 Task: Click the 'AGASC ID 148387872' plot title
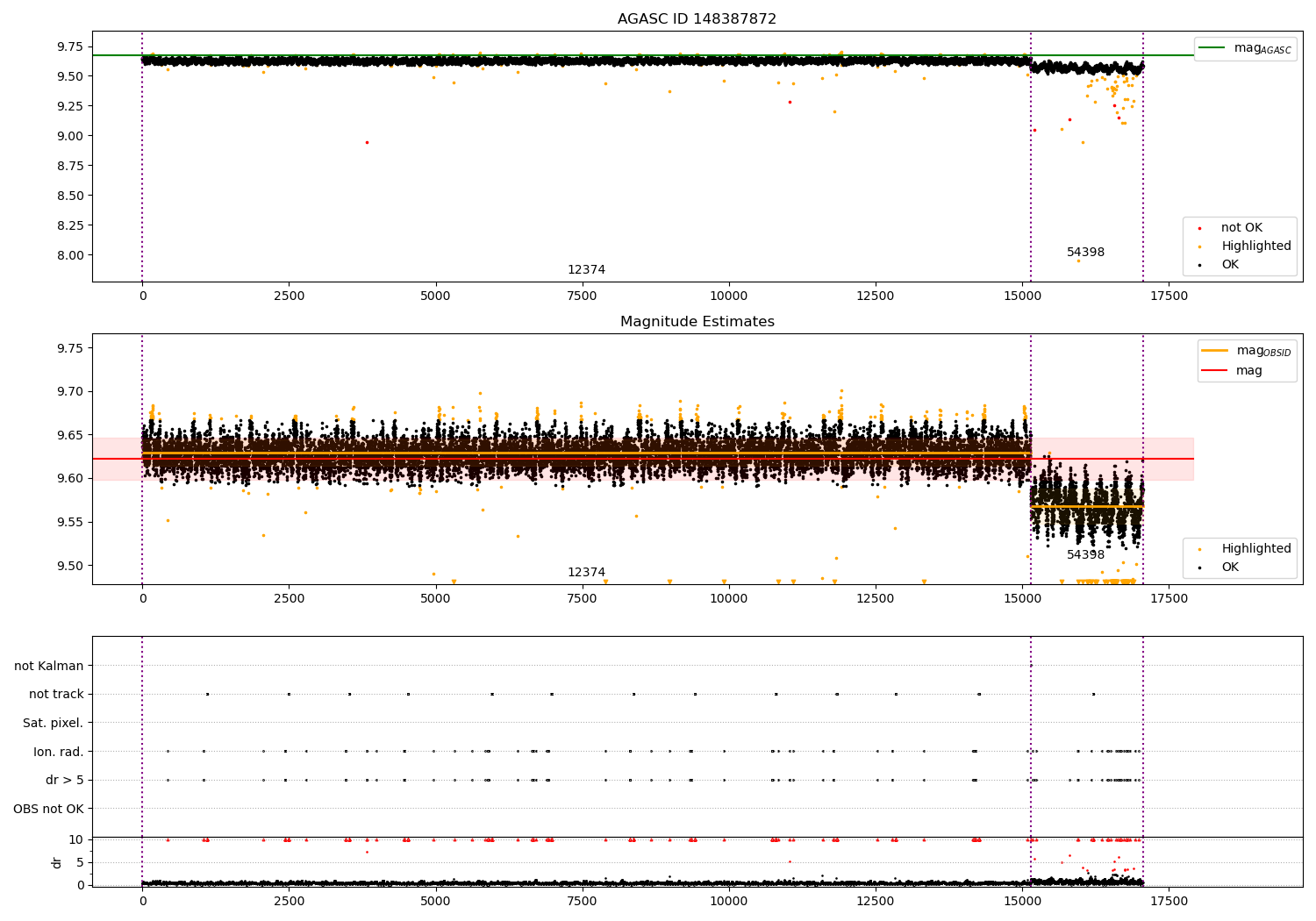click(697, 19)
